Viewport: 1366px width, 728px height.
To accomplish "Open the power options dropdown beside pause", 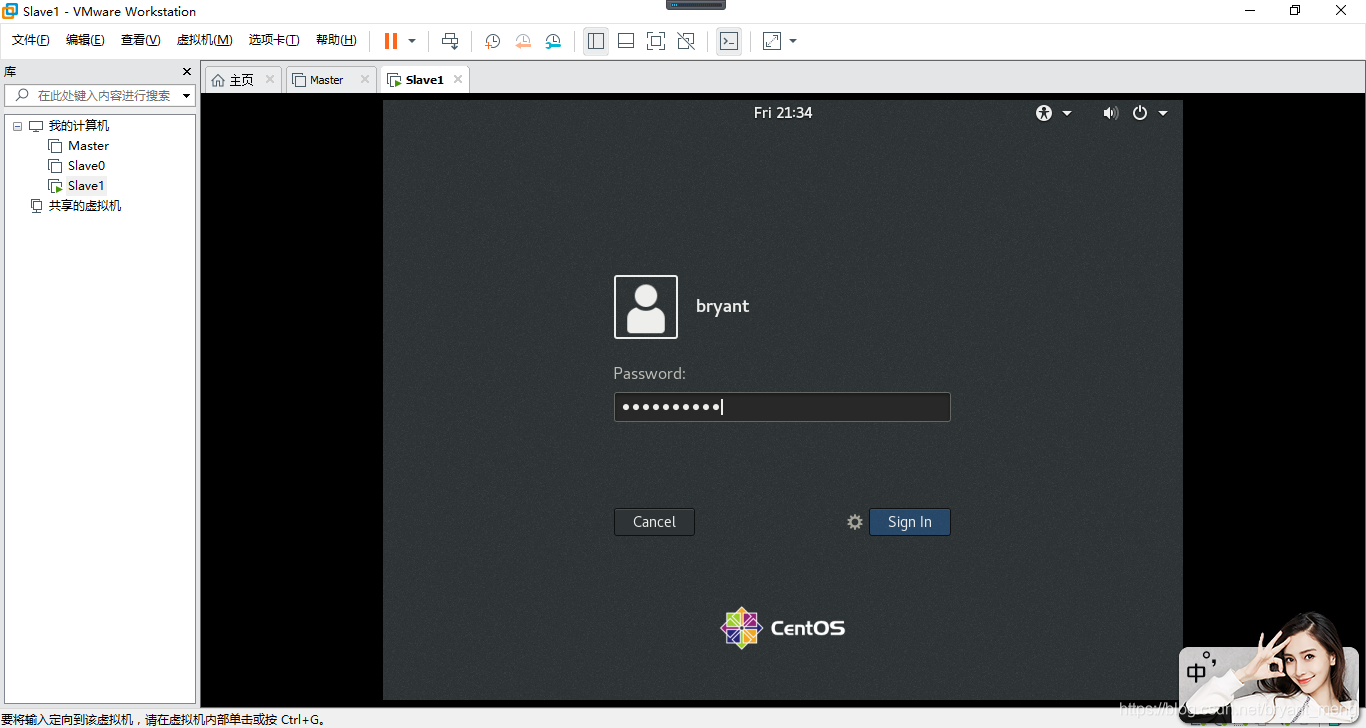I will pyautogui.click(x=412, y=41).
